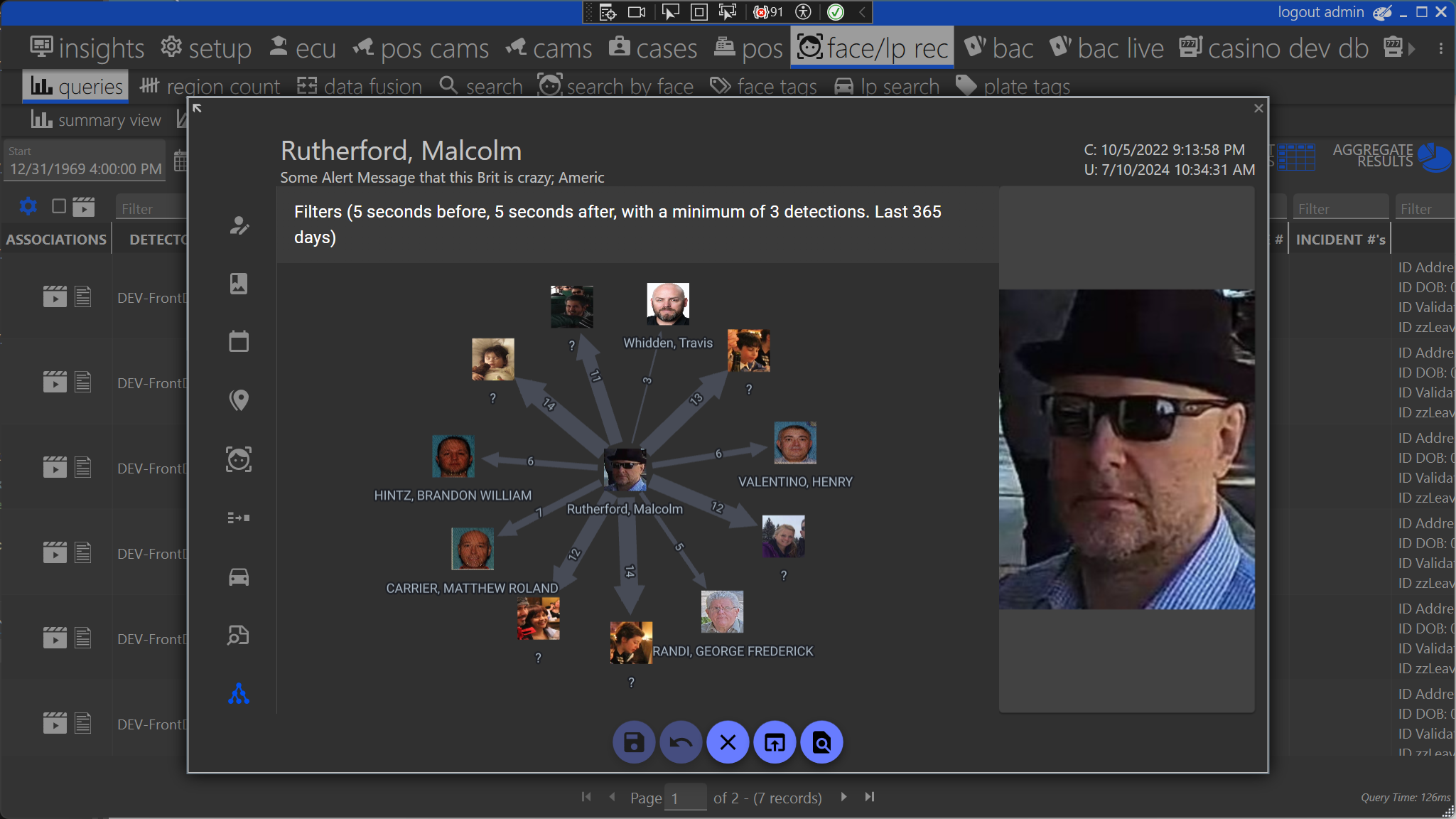Viewport: 1456px width, 819px height.
Task: Click the blue settings gear icon
Action: tap(28, 206)
